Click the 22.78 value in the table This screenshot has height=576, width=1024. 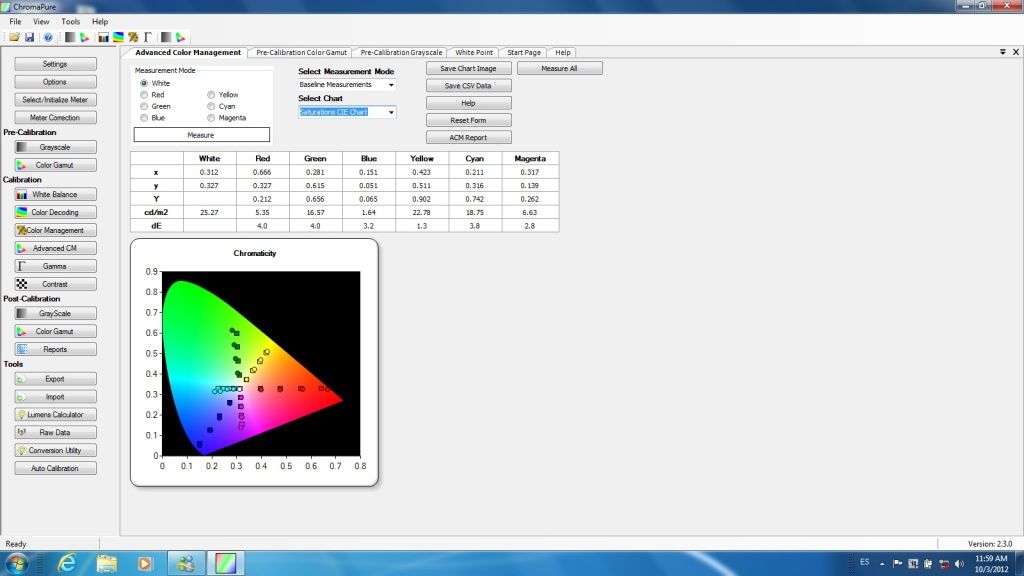(x=422, y=212)
